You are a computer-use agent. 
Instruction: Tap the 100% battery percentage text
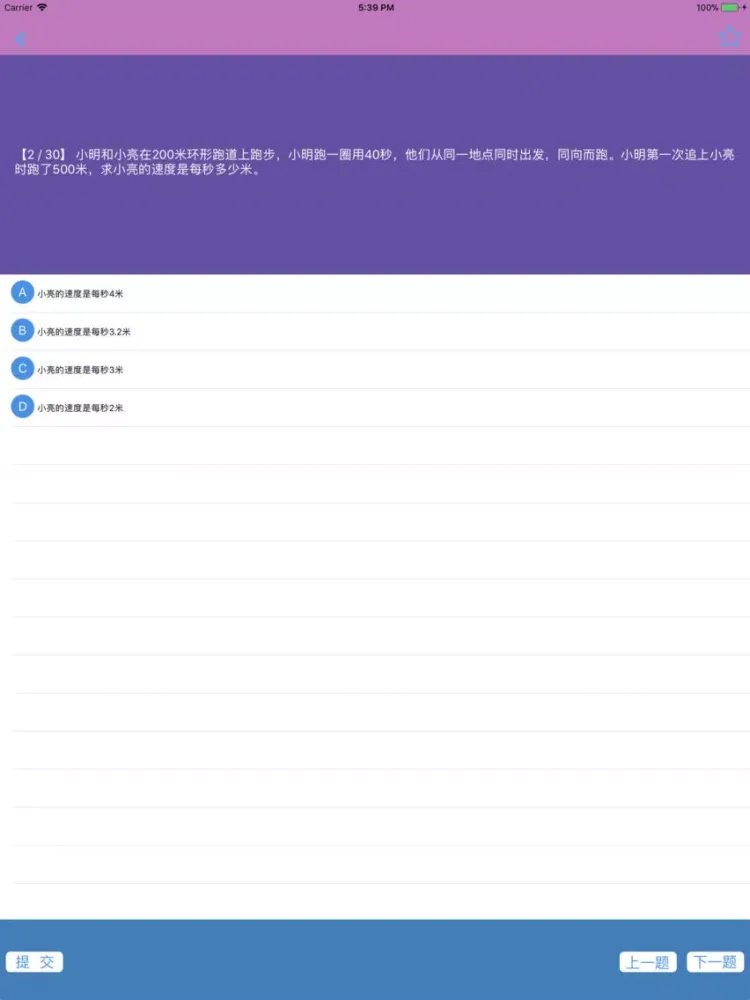tap(706, 7)
